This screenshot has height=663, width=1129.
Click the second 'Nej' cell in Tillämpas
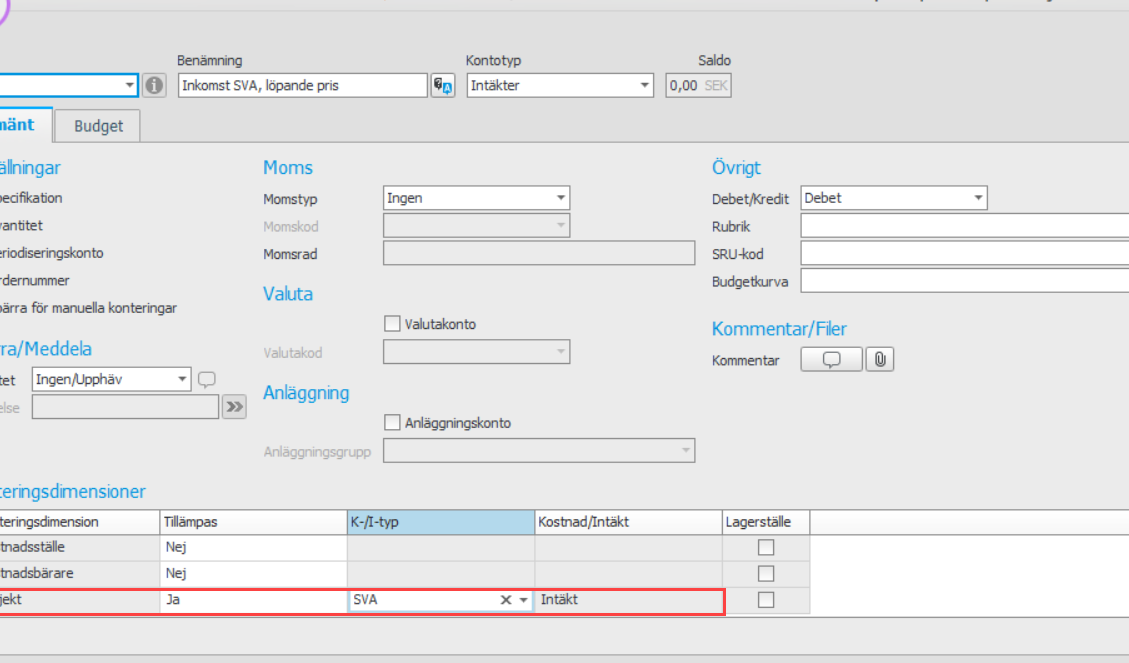pyautogui.click(x=253, y=573)
